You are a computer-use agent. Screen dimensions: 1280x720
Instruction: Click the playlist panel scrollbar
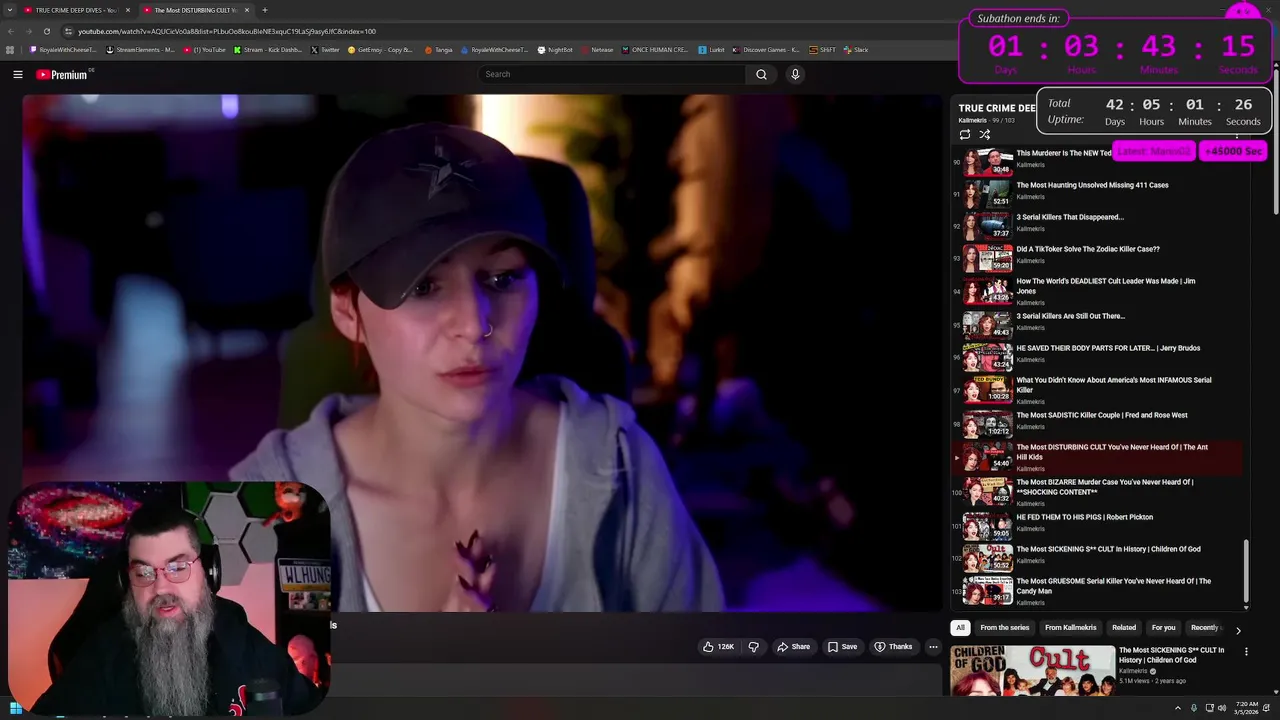1246,570
